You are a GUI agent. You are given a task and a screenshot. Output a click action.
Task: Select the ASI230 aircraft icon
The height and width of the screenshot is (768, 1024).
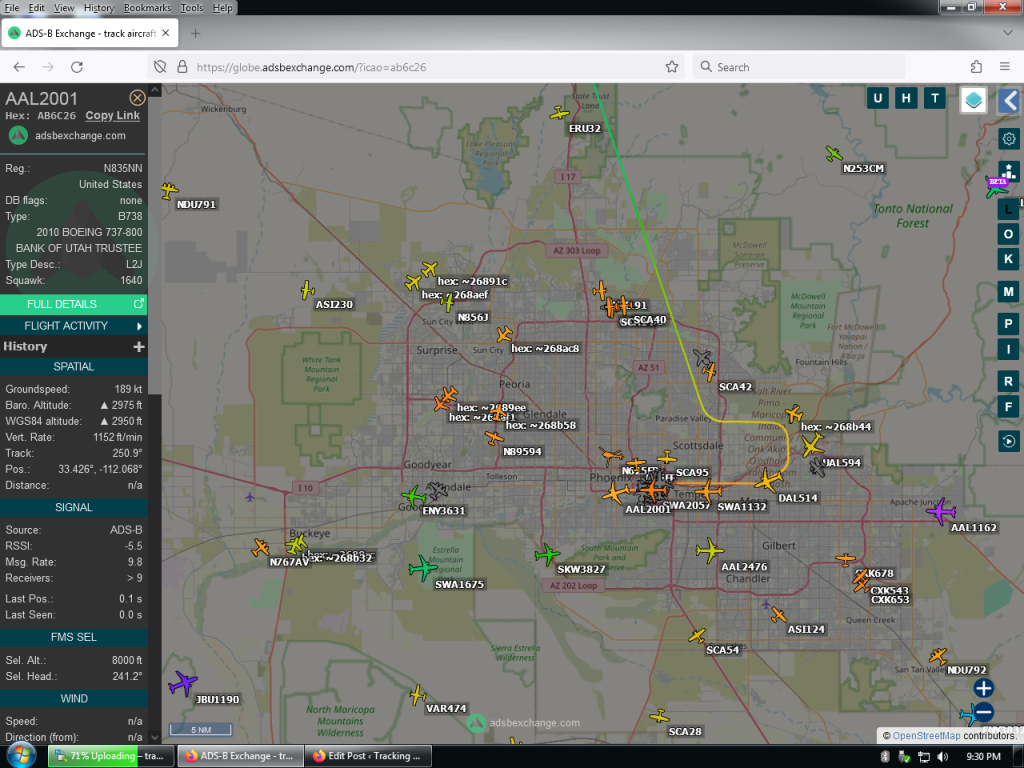(x=308, y=290)
